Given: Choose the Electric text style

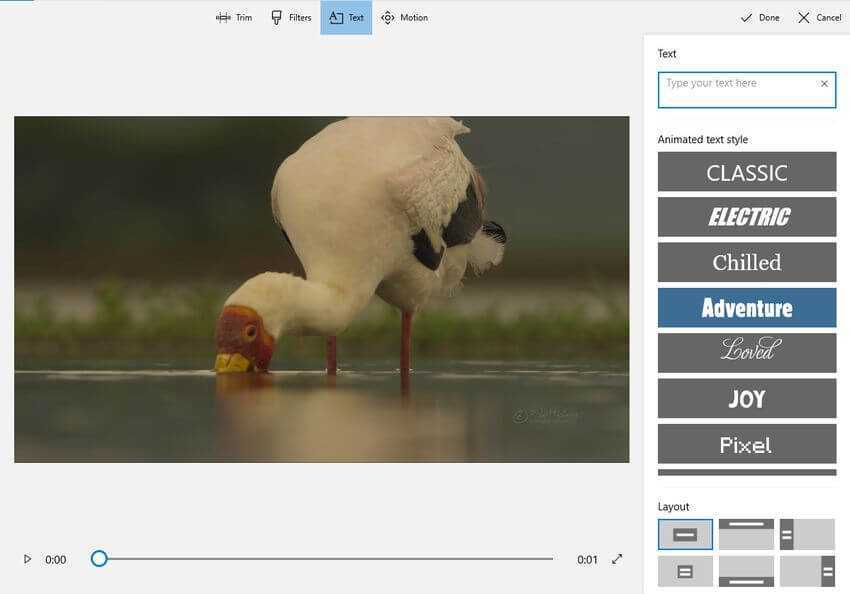Looking at the screenshot, I should coord(747,217).
